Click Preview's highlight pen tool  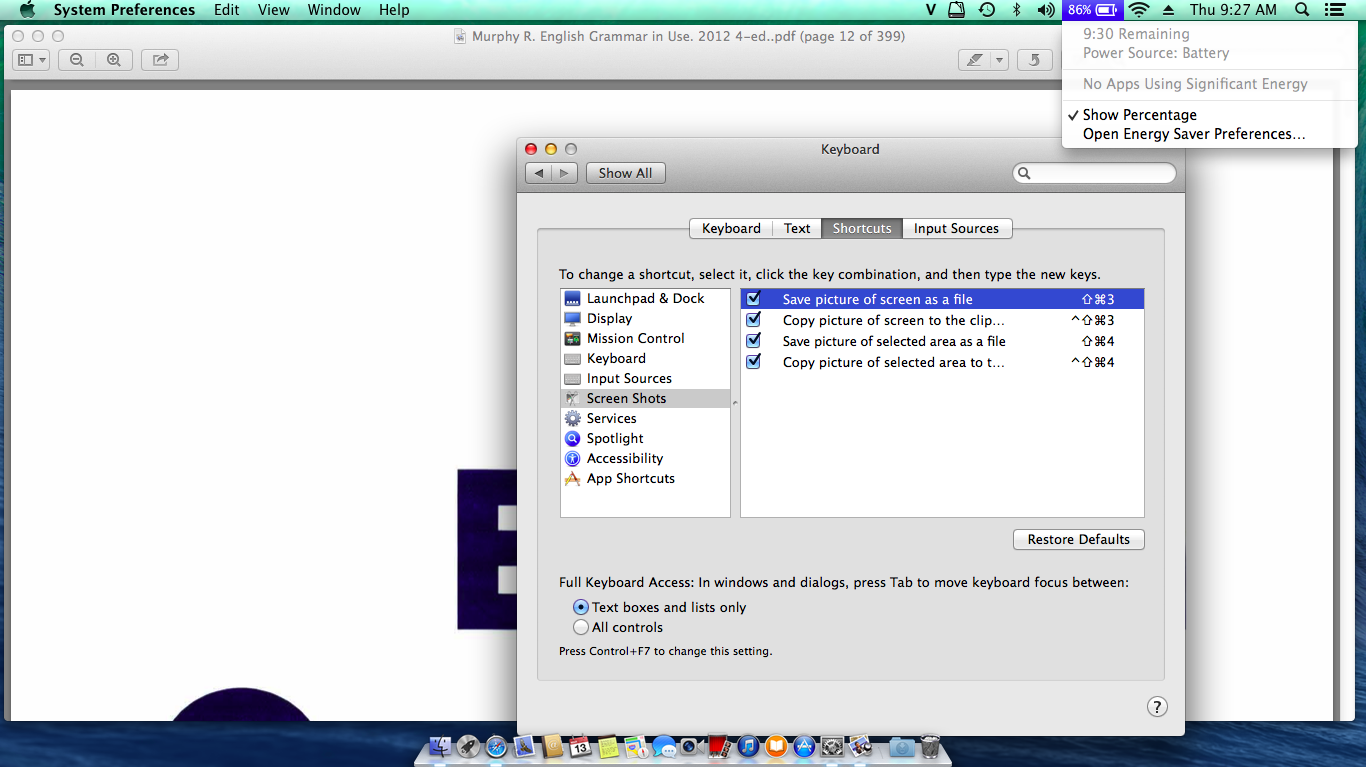pyautogui.click(x=975, y=60)
